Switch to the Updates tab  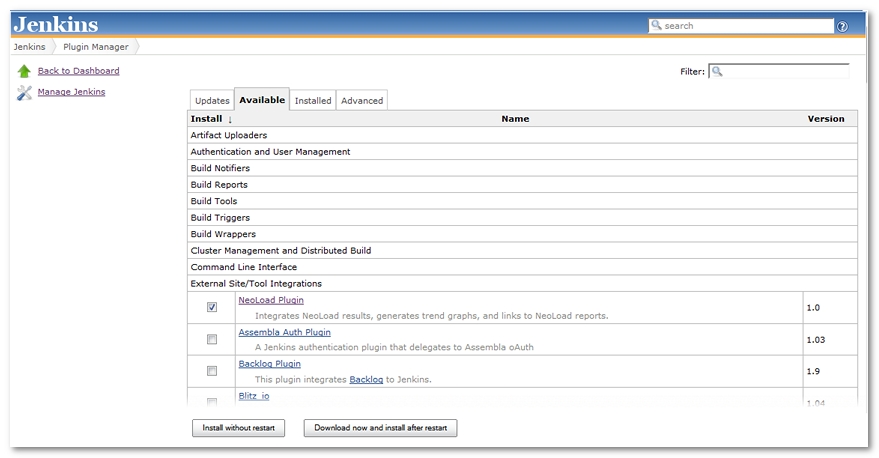[x=212, y=100]
